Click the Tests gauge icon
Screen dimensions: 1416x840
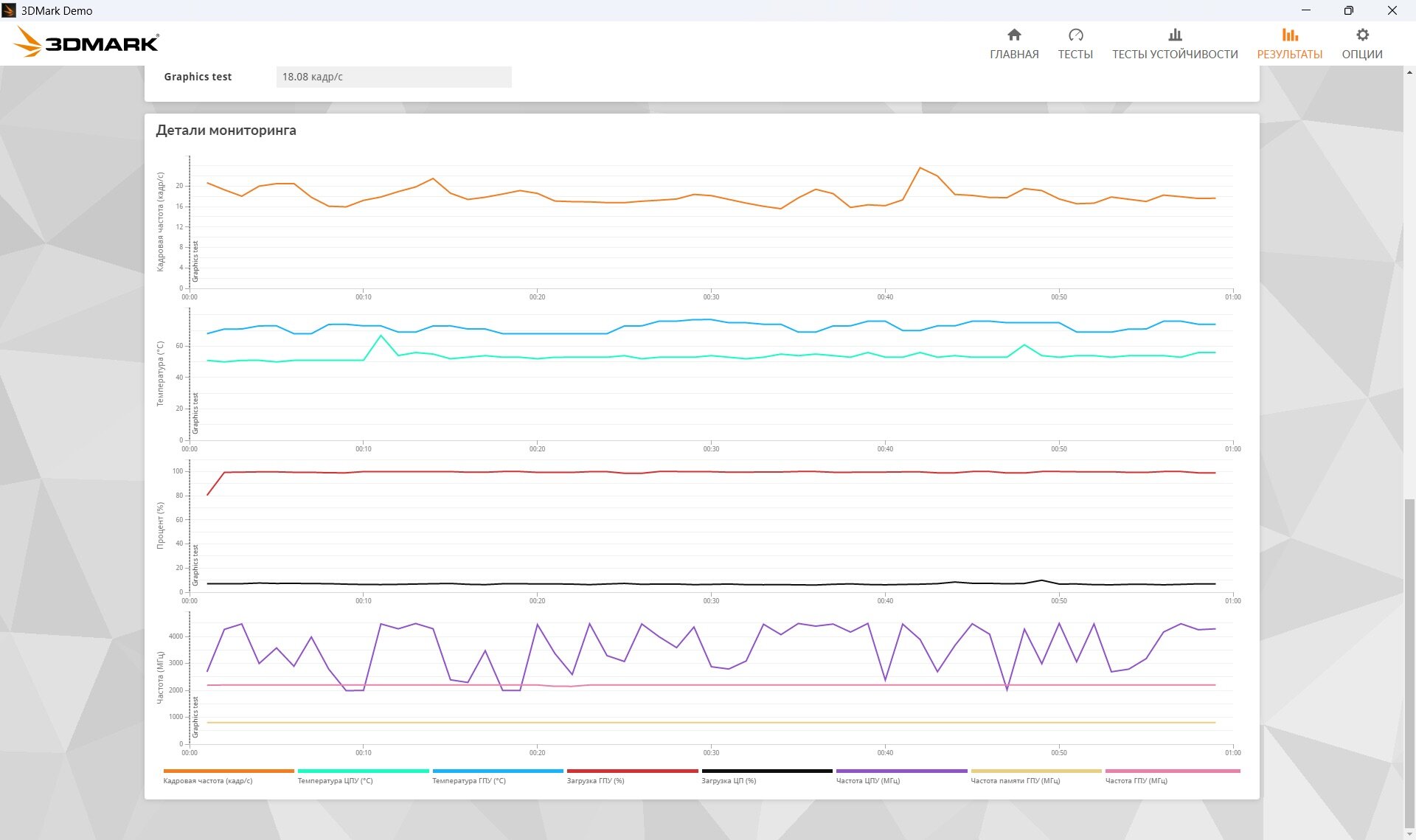(1075, 35)
